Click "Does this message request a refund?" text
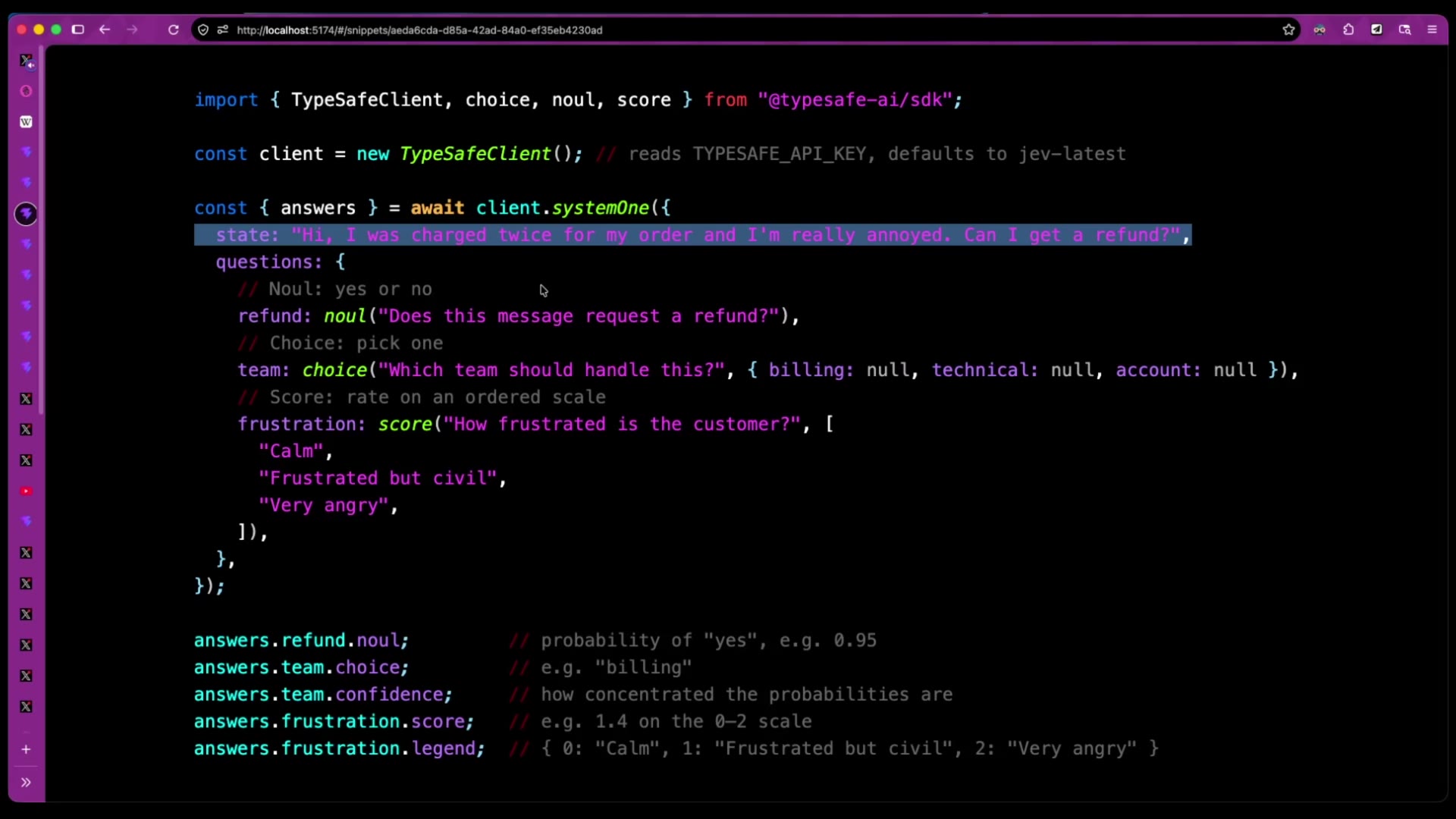Image resolution: width=1456 pixels, height=819 pixels. pos(579,316)
